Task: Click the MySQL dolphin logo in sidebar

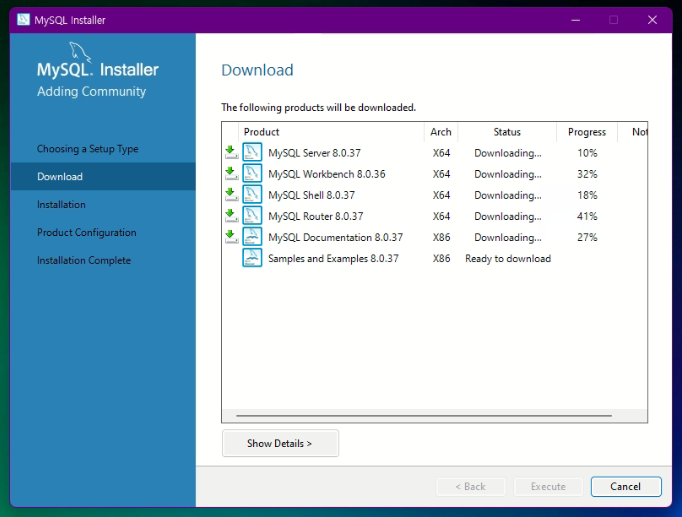Action: coord(80,52)
